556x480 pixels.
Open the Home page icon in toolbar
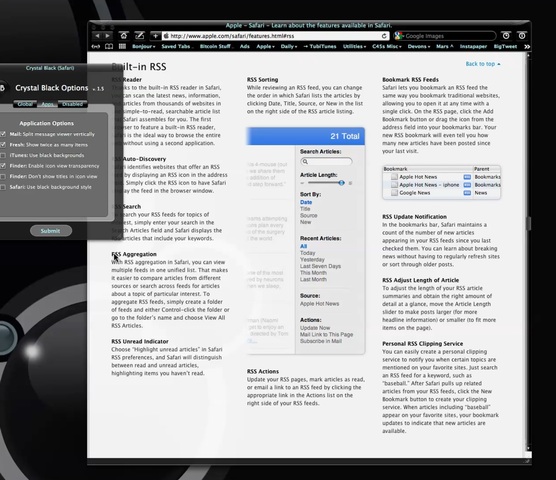[x=124, y=36]
